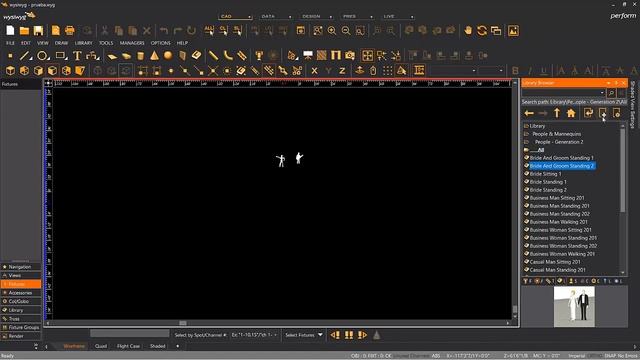Save the file with the floppy disk icon
This screenshot has height=360, width=640.
pyautogui.click(x=38, y=31)
